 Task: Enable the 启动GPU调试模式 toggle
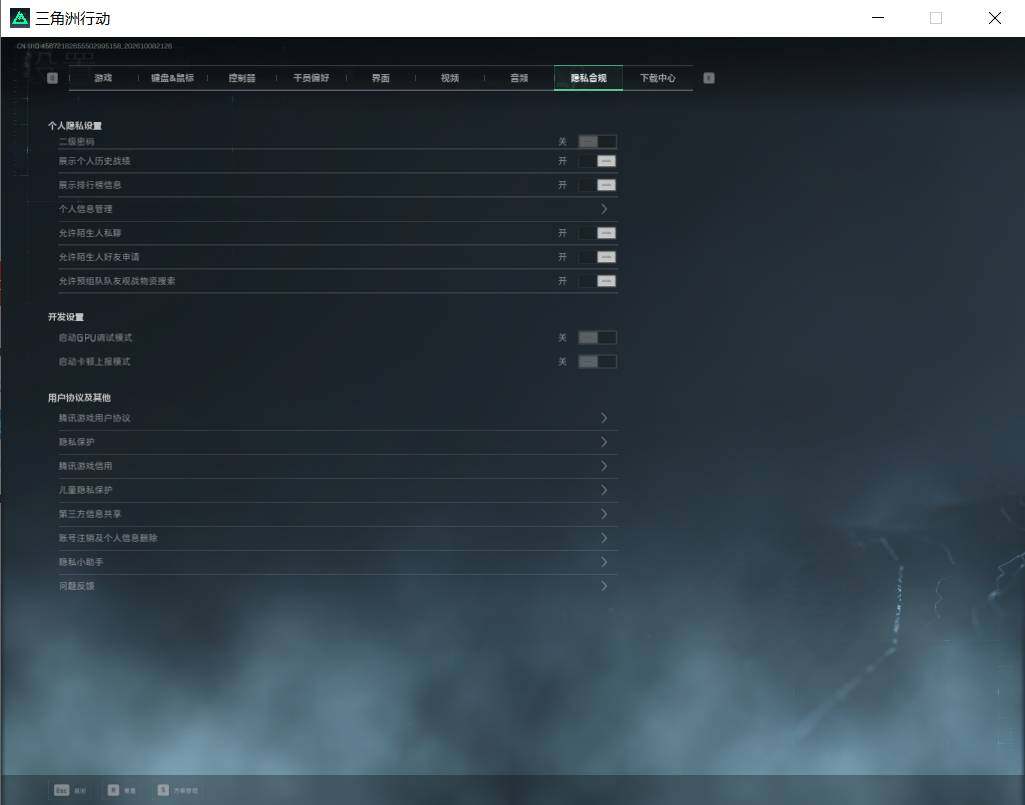597,337
